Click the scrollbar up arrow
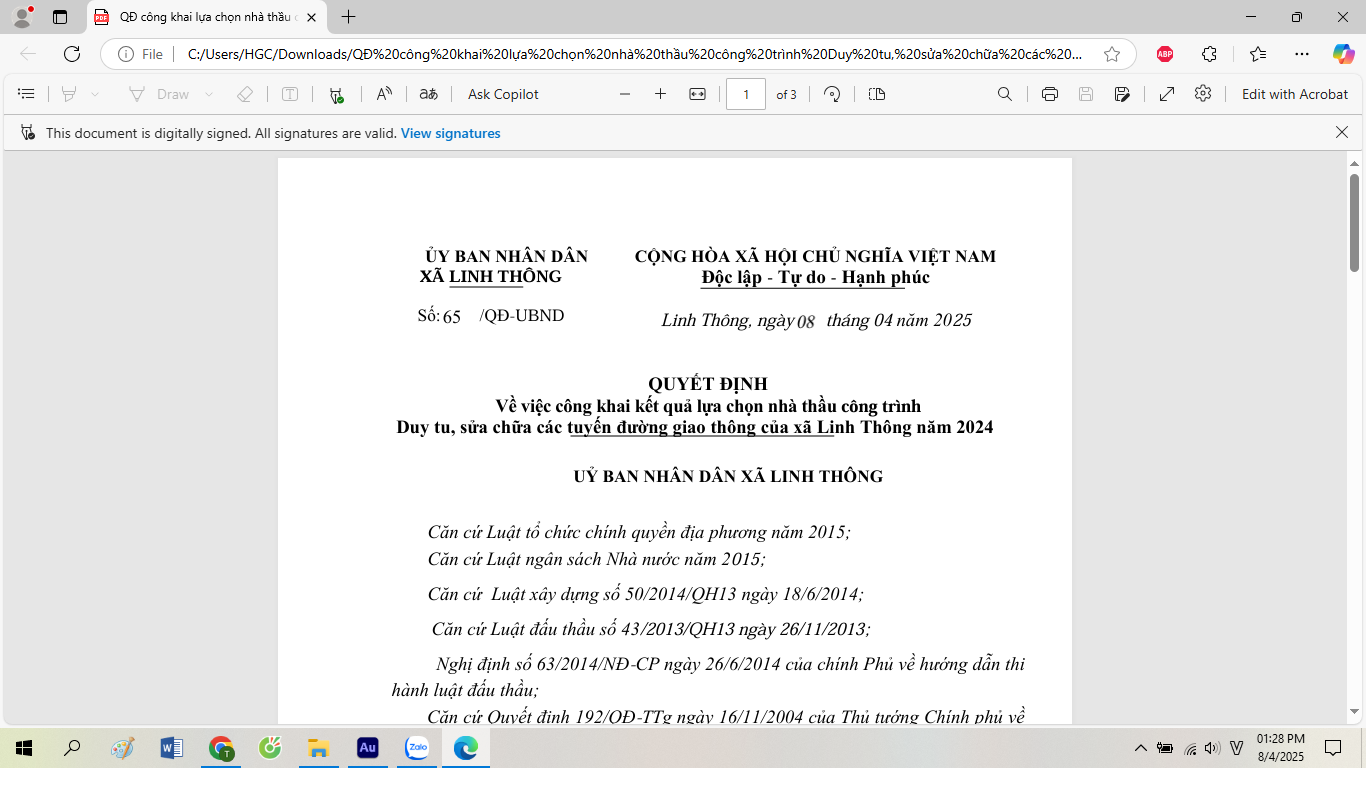Screen dimensions: 1366x786 (x=1354, y=163)
